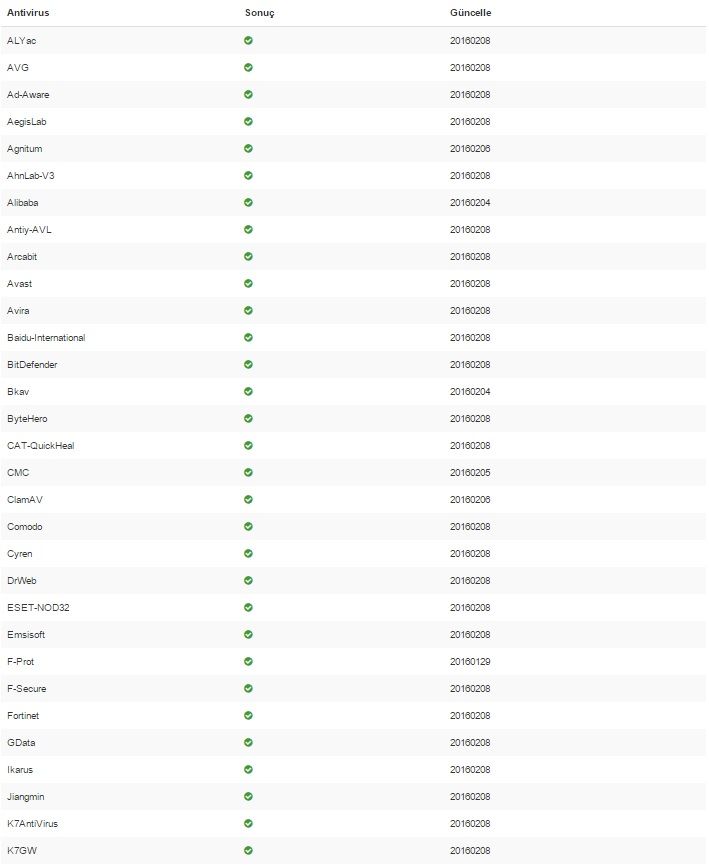This screenshot has height=868, width=709.
Task: Click the green check icon for ALYac
Action: tap(249, 40)
